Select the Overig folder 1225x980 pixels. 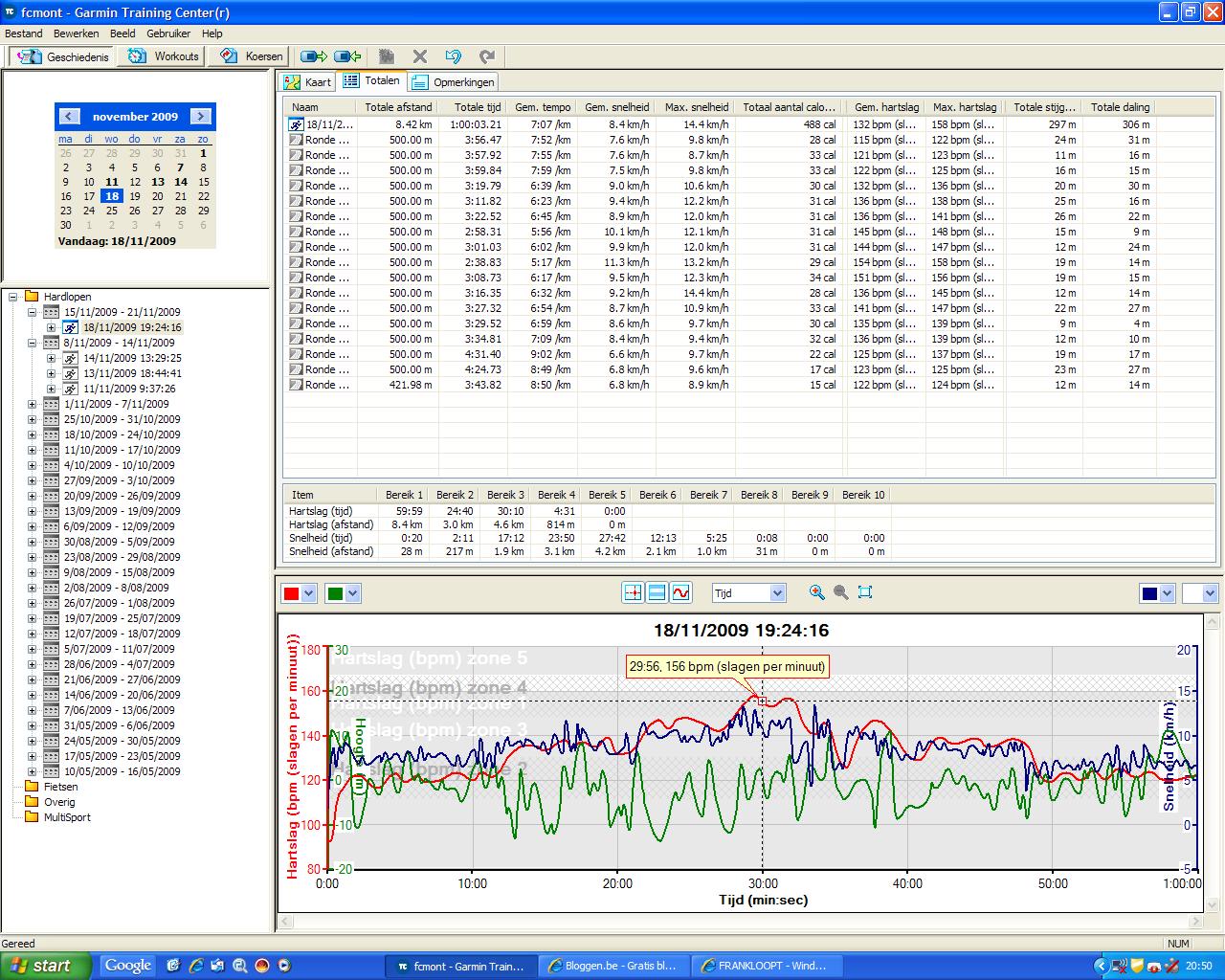click(59, 802)
